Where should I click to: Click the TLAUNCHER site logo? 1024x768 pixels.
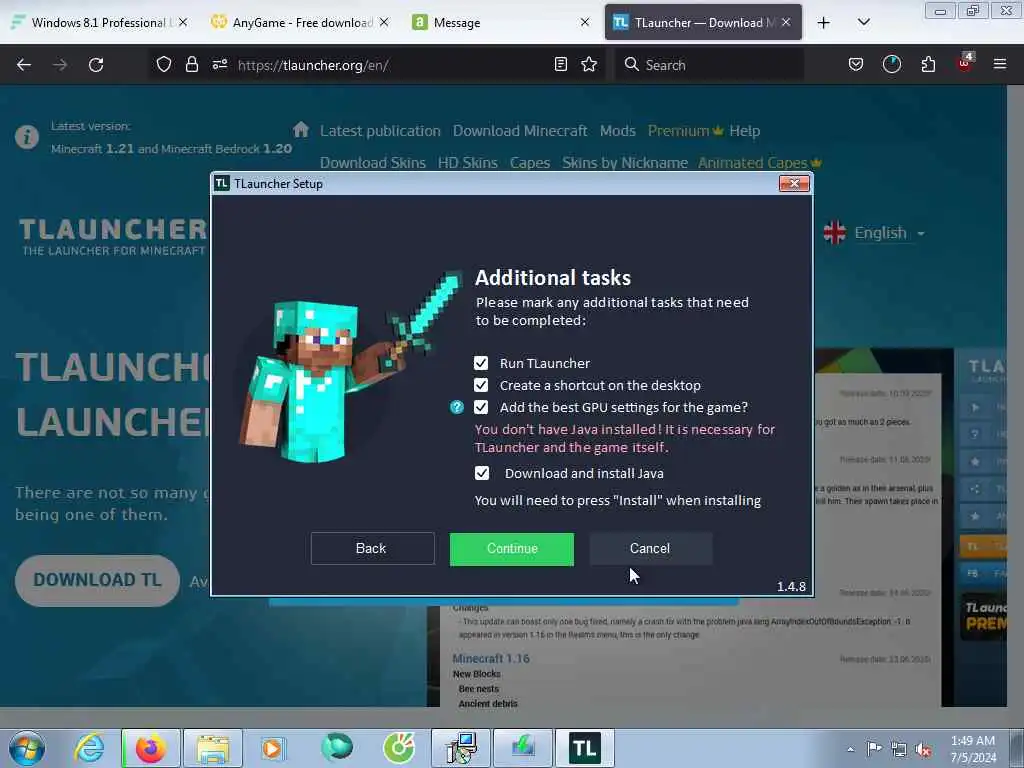(x=114, y=236)
